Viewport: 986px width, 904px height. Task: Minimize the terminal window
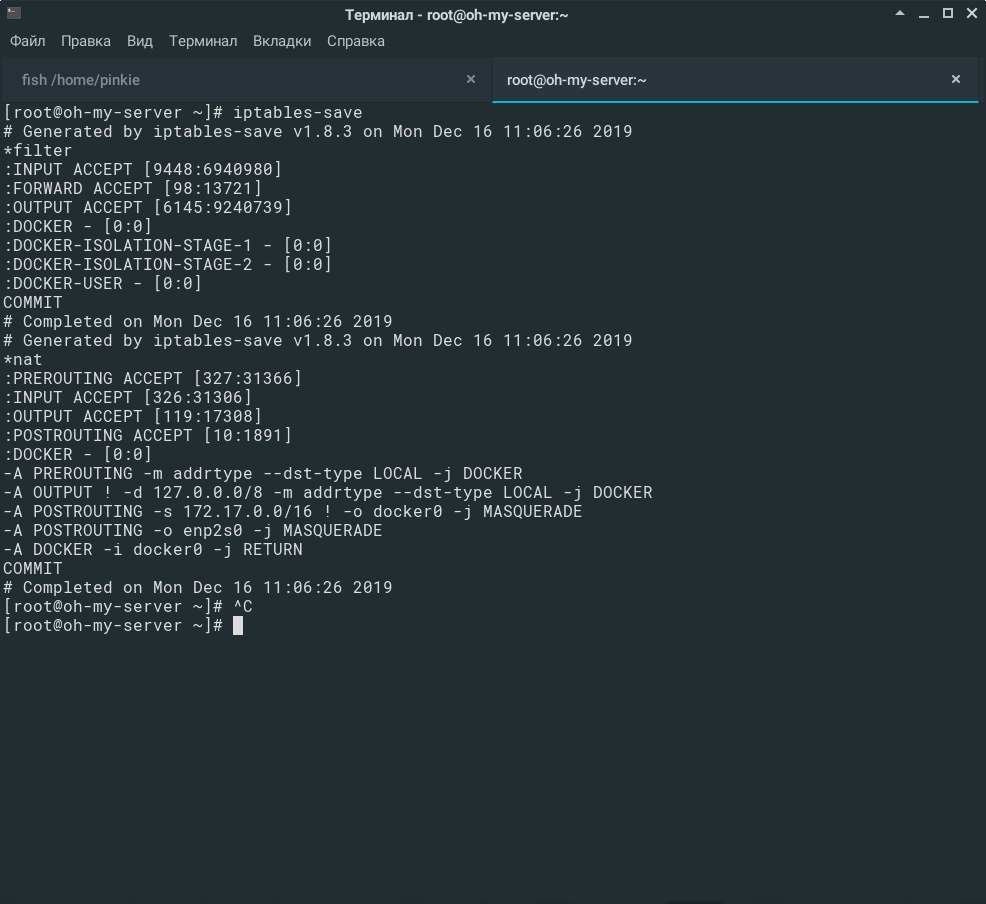click(924, 14)
